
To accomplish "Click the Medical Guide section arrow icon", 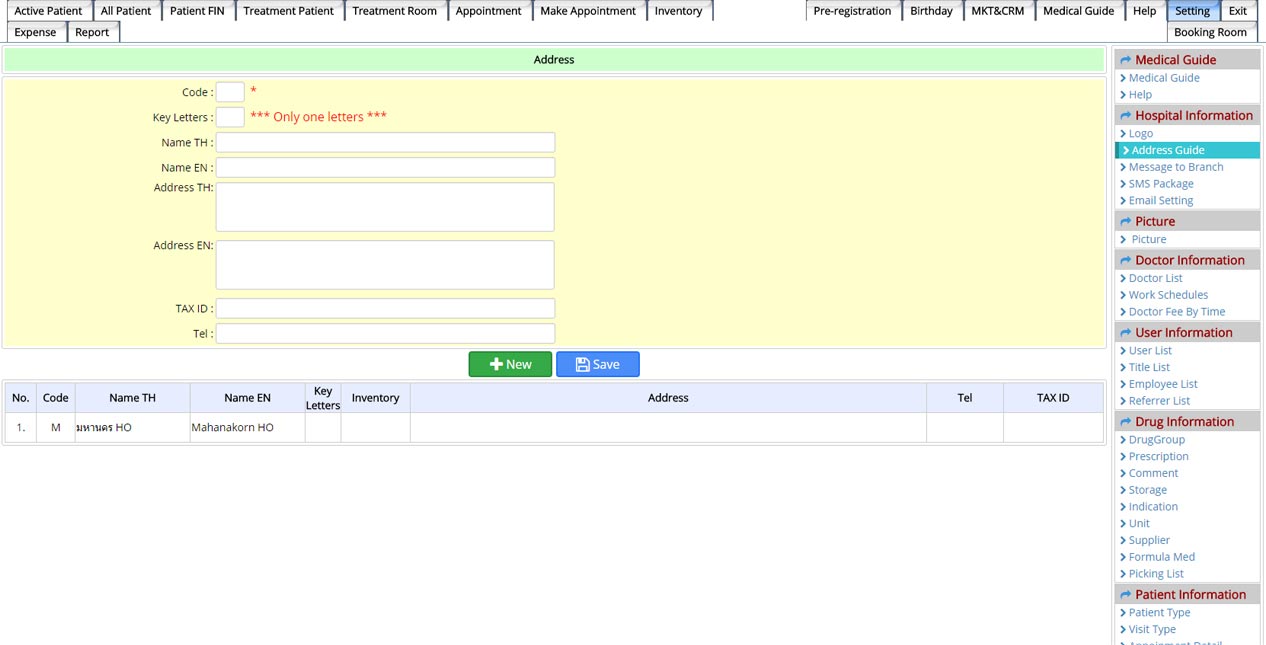I will coord(1125,60).
